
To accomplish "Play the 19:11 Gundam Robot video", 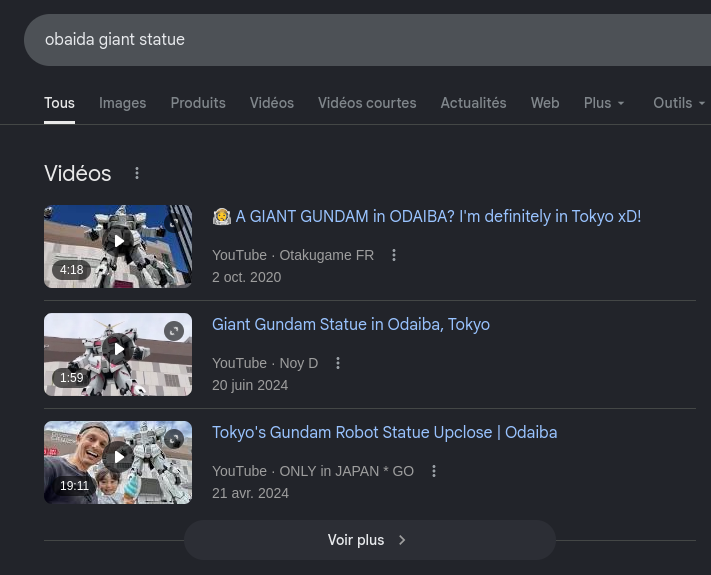I will click(119, 457).
